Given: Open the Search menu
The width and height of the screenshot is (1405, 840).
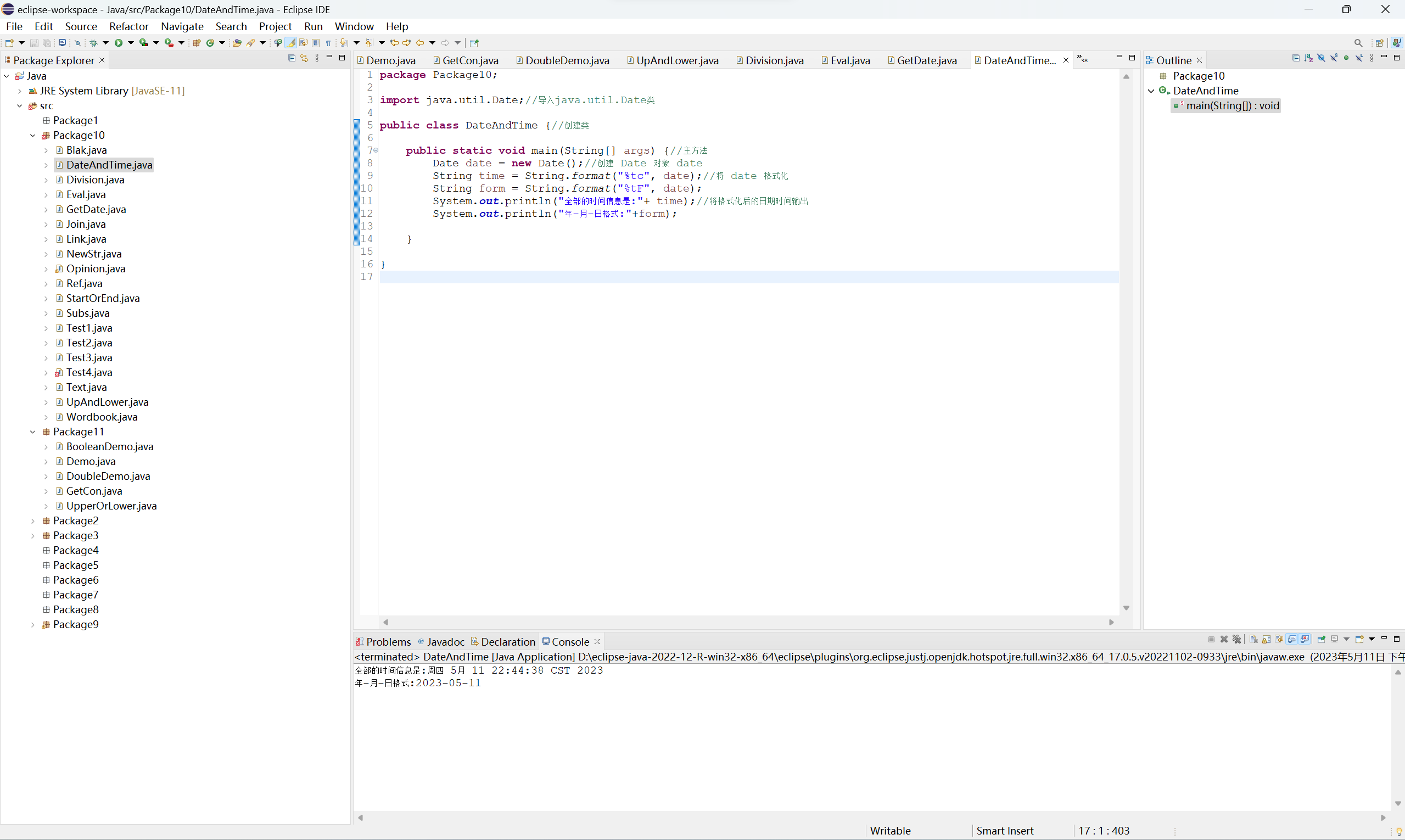Looking at the screenshot, I should [x=231, y=26].
